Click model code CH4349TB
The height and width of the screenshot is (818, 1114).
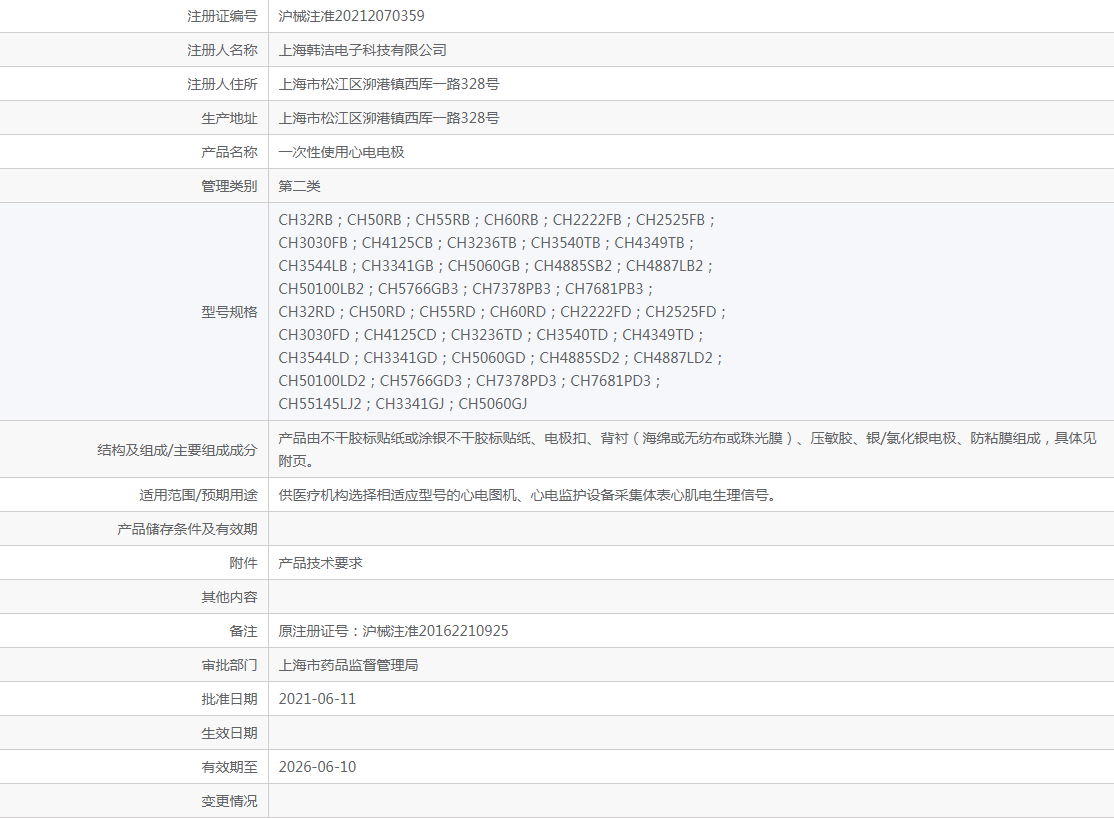pyautogui.click(x=649, y=243)
